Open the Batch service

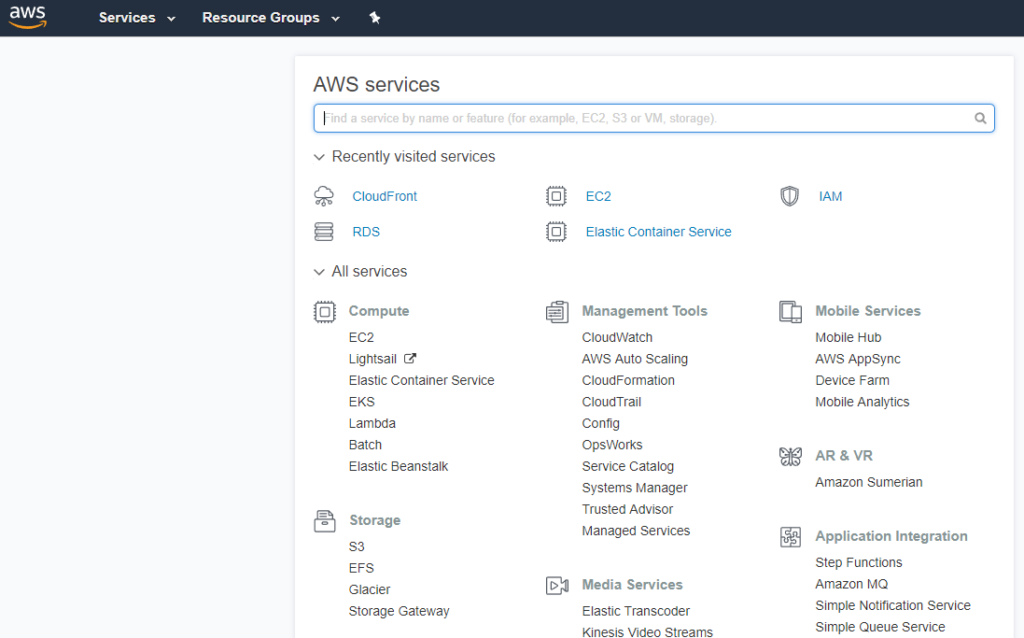tap(365, 445)
